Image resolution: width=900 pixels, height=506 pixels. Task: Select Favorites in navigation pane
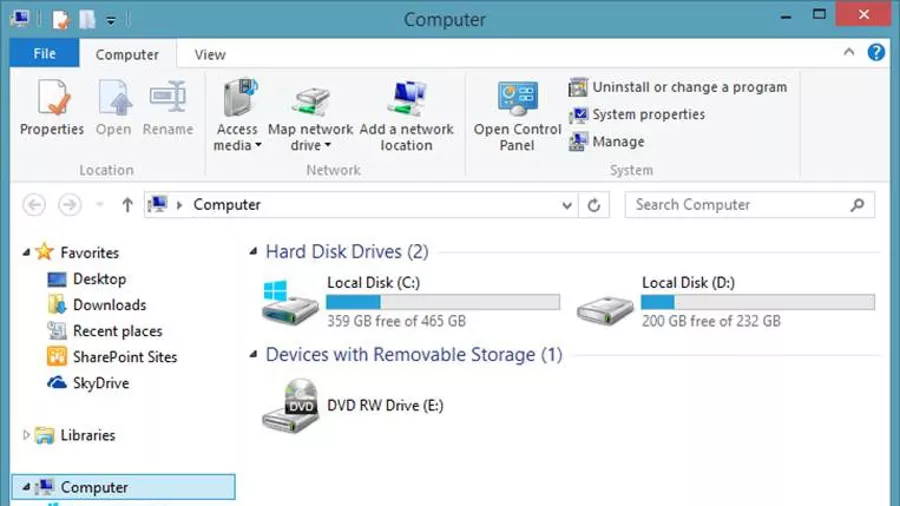pos(90,252)
